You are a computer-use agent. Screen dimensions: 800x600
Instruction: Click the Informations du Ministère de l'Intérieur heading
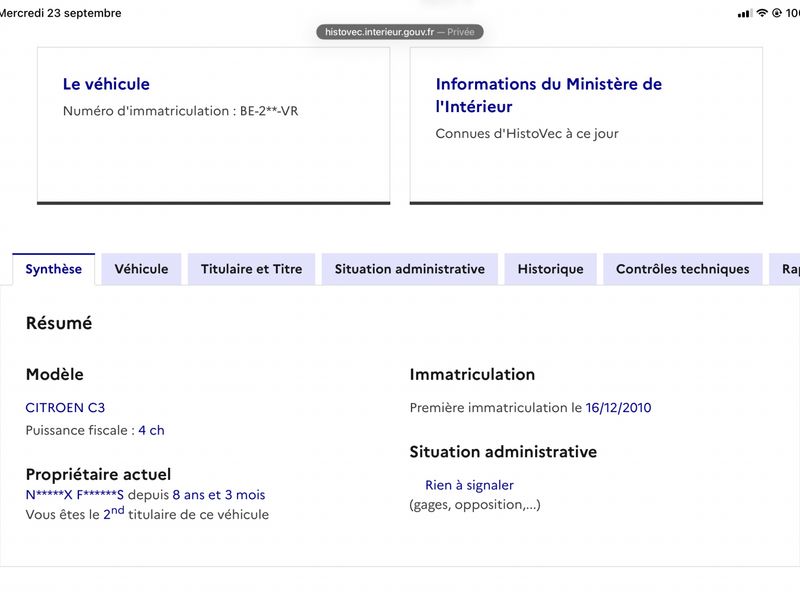pyautogui.click(x=548, y=95)
